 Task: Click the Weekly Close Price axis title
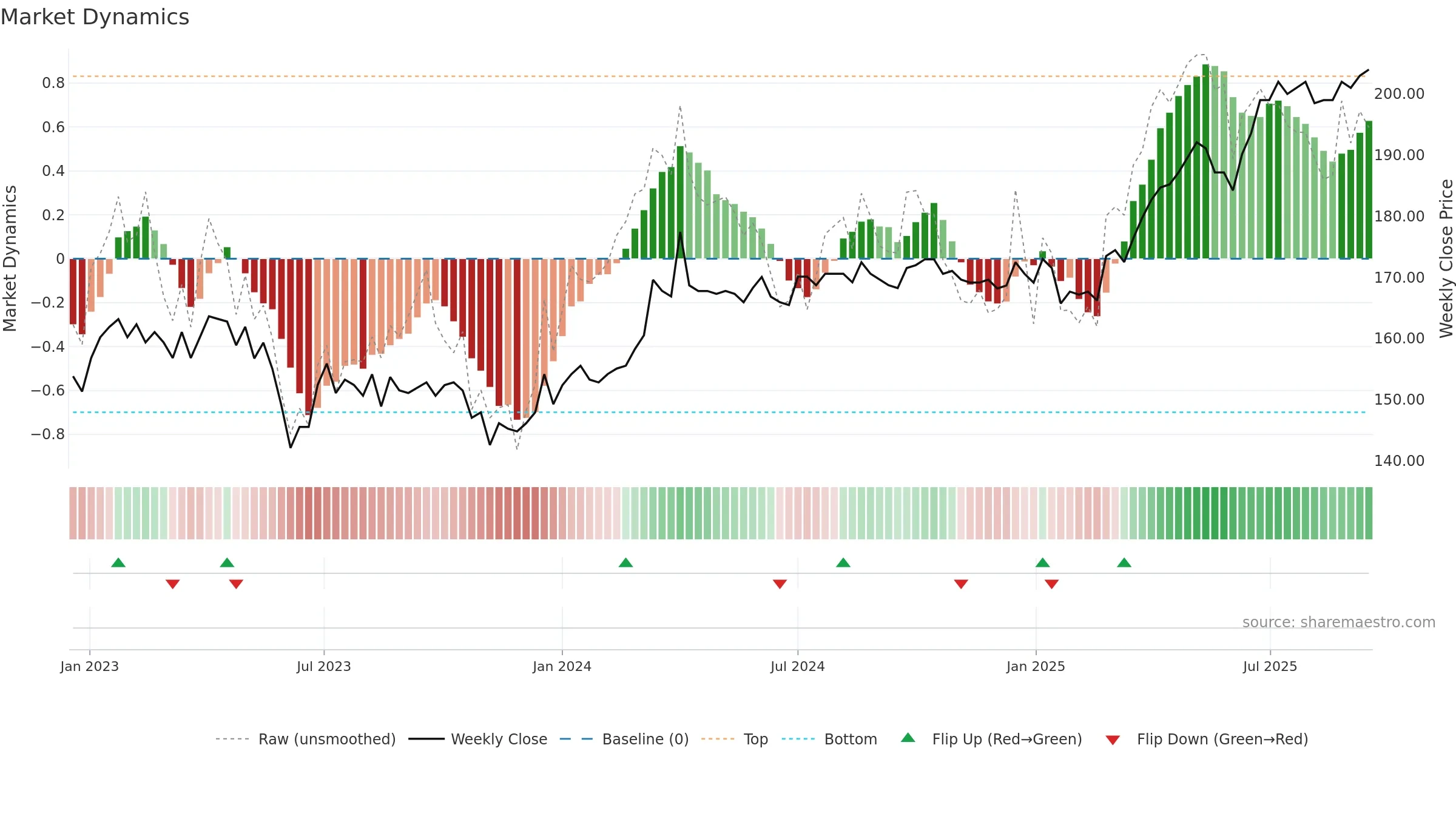tap(1446, 258)
